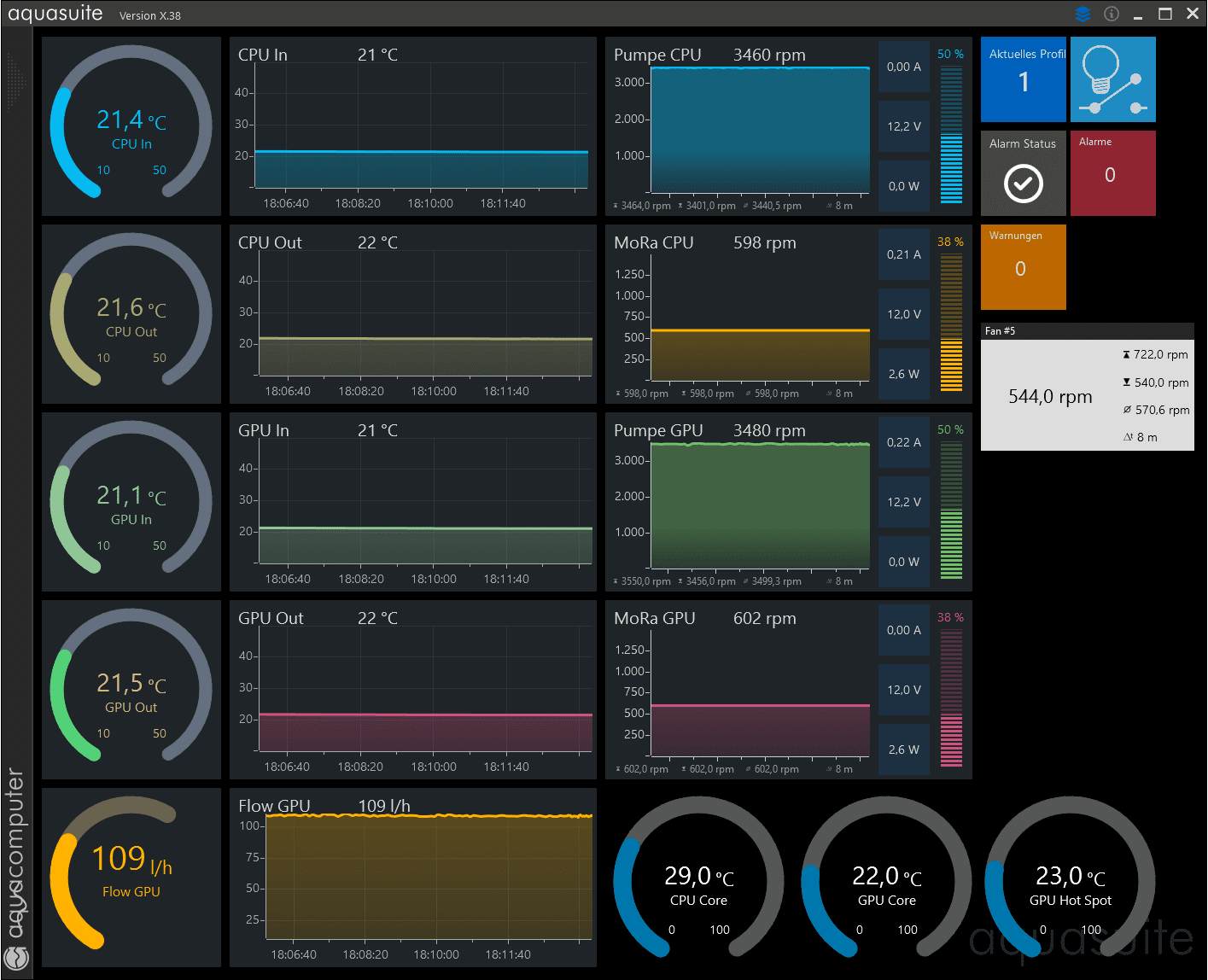This screenshot has height=980, width=1208.
Task: Click the MoRa CPU 38 % level bar
Action: tap(951, 322)
